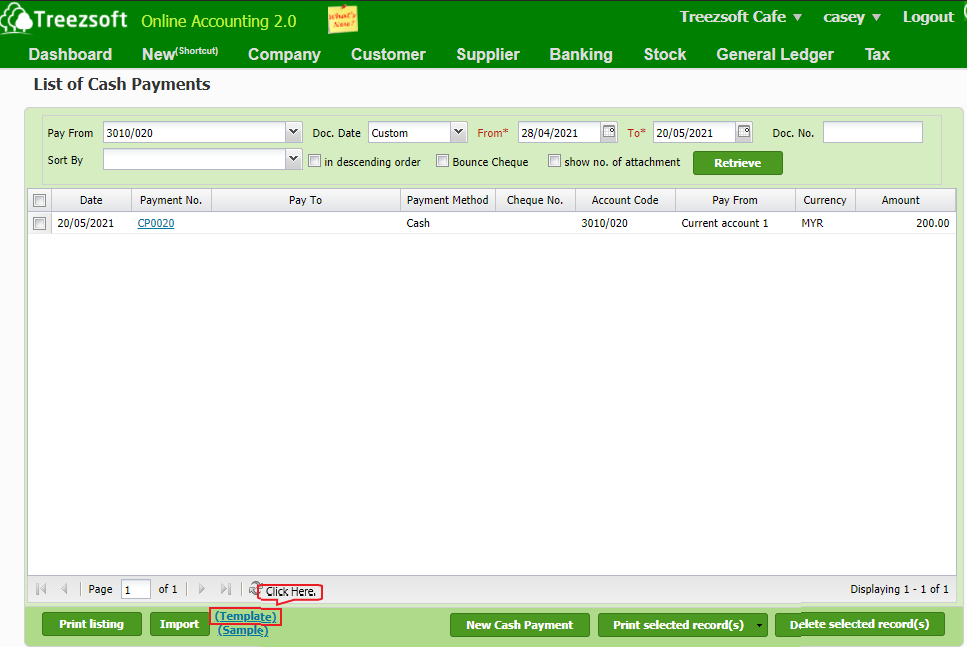Open the Tax menu

click(877, 54)
